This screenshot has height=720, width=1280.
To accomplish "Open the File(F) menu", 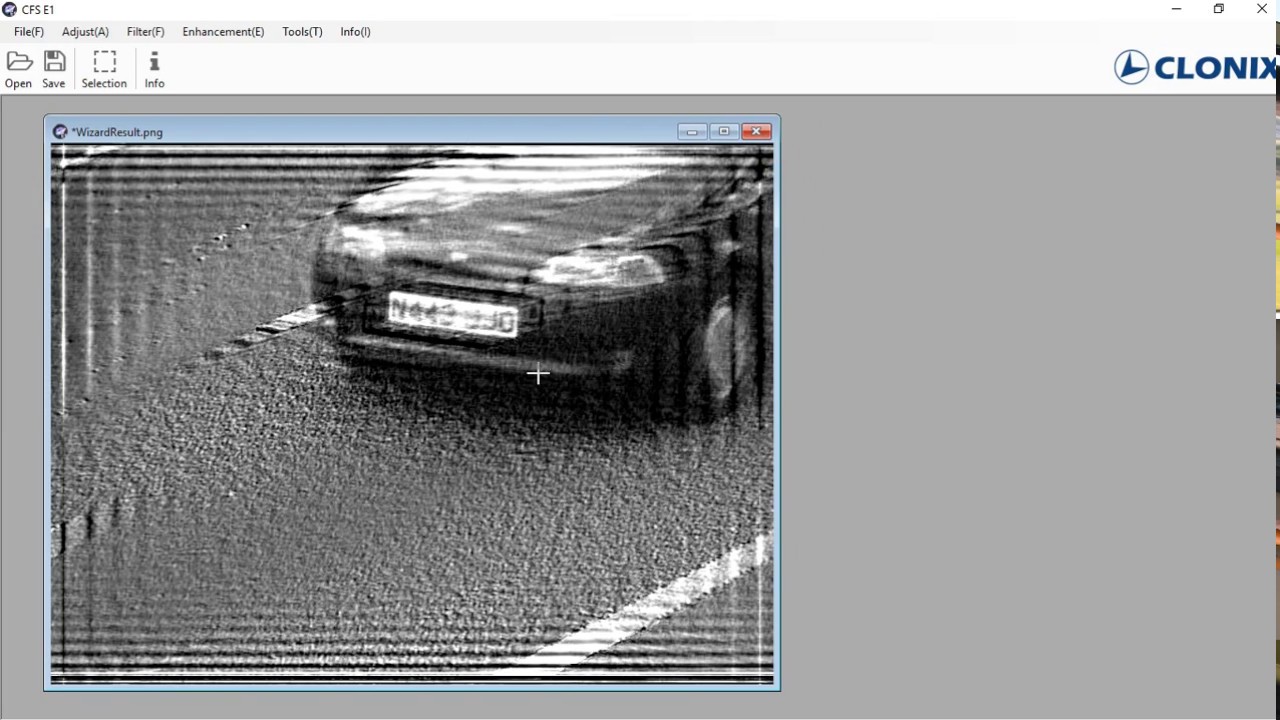I will 29,32.
